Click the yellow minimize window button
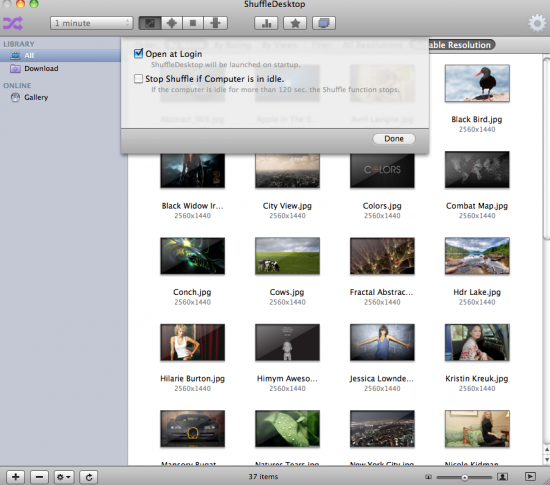 [20, 4]
